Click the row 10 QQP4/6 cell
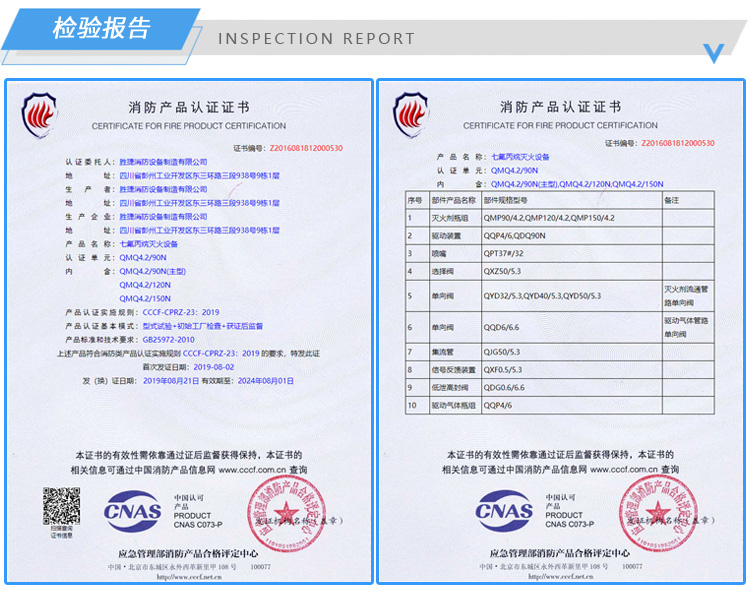The image size is (750, 594). [x=572, y=405]
